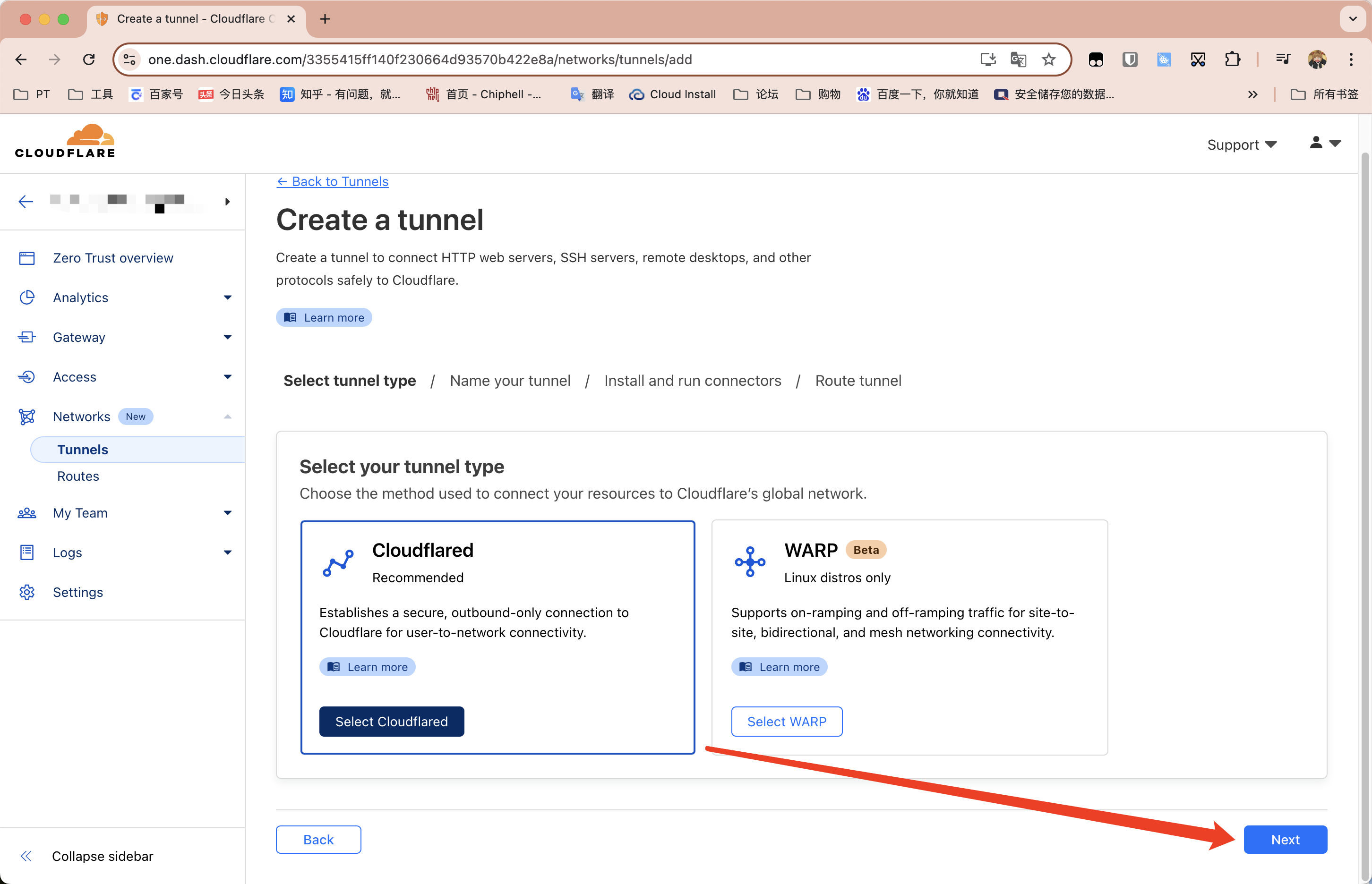This screenshot has height=884, width=1372.
Task: Click the Next button
Action: (x=1286, y=839)
